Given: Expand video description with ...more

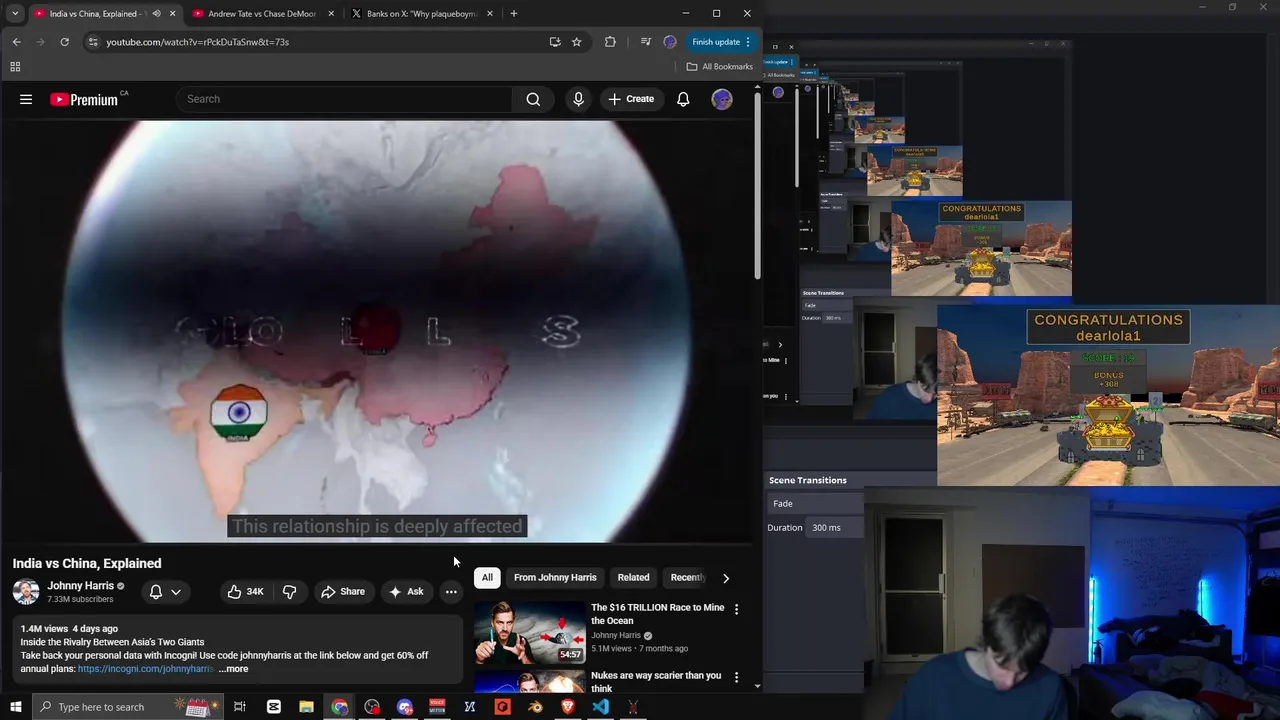Looking at the screenshot, I should [x=234, y=669].
